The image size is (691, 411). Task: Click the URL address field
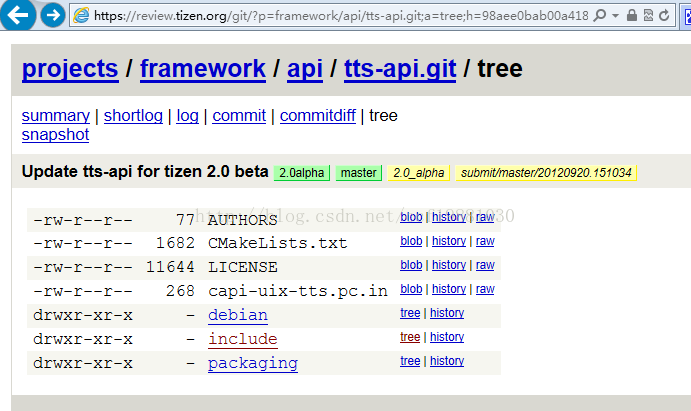(341, 16)
